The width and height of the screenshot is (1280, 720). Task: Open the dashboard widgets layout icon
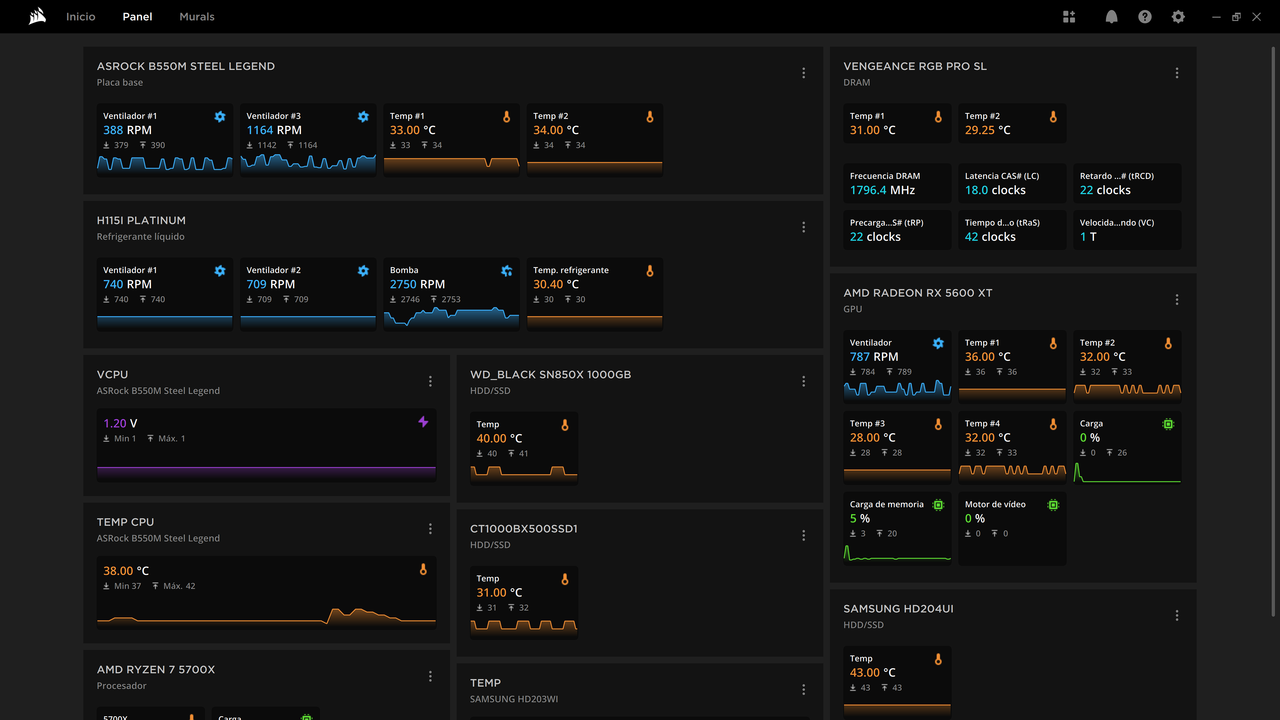point(1069,17)
